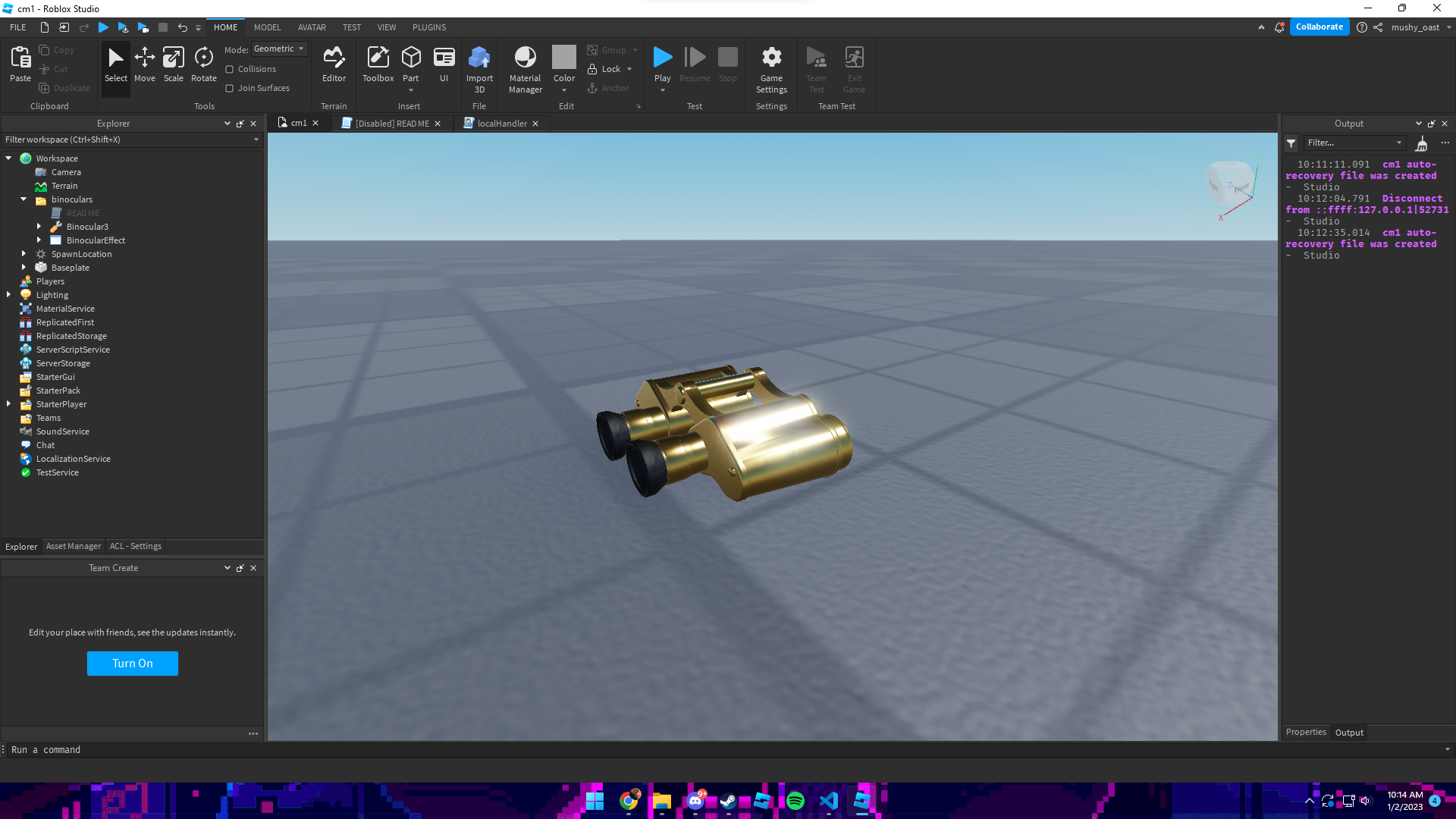The height and width of the screenshot is (819, 1456).
Task: Open the Geometric mode dropdown
Action: coord(279,49)
